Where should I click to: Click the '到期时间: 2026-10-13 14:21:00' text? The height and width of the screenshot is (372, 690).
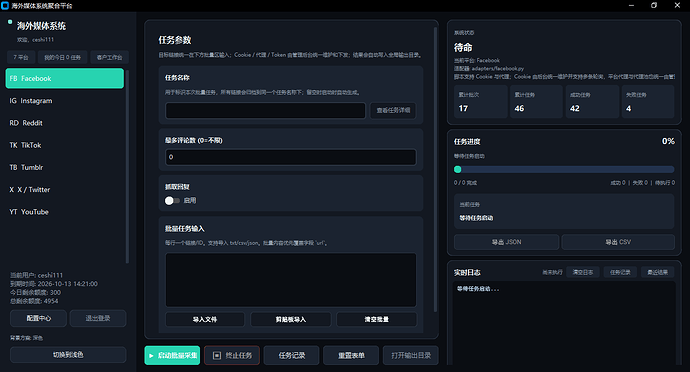pyautogui.click(x=54, y=284)
